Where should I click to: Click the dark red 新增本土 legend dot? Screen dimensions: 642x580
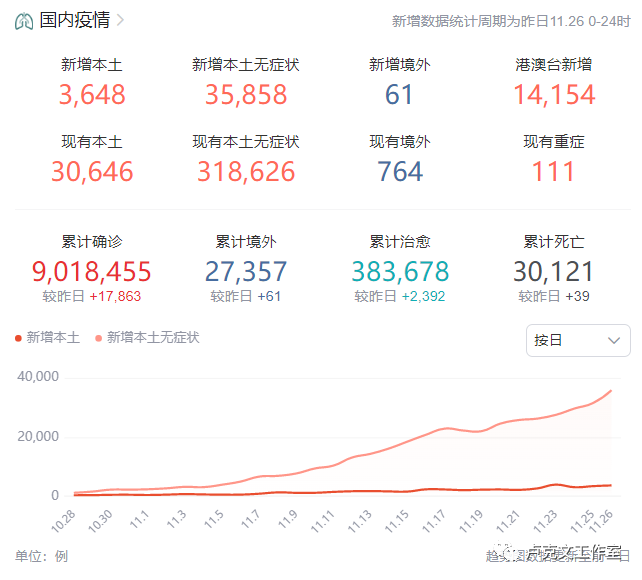click(x=18, y=338)
